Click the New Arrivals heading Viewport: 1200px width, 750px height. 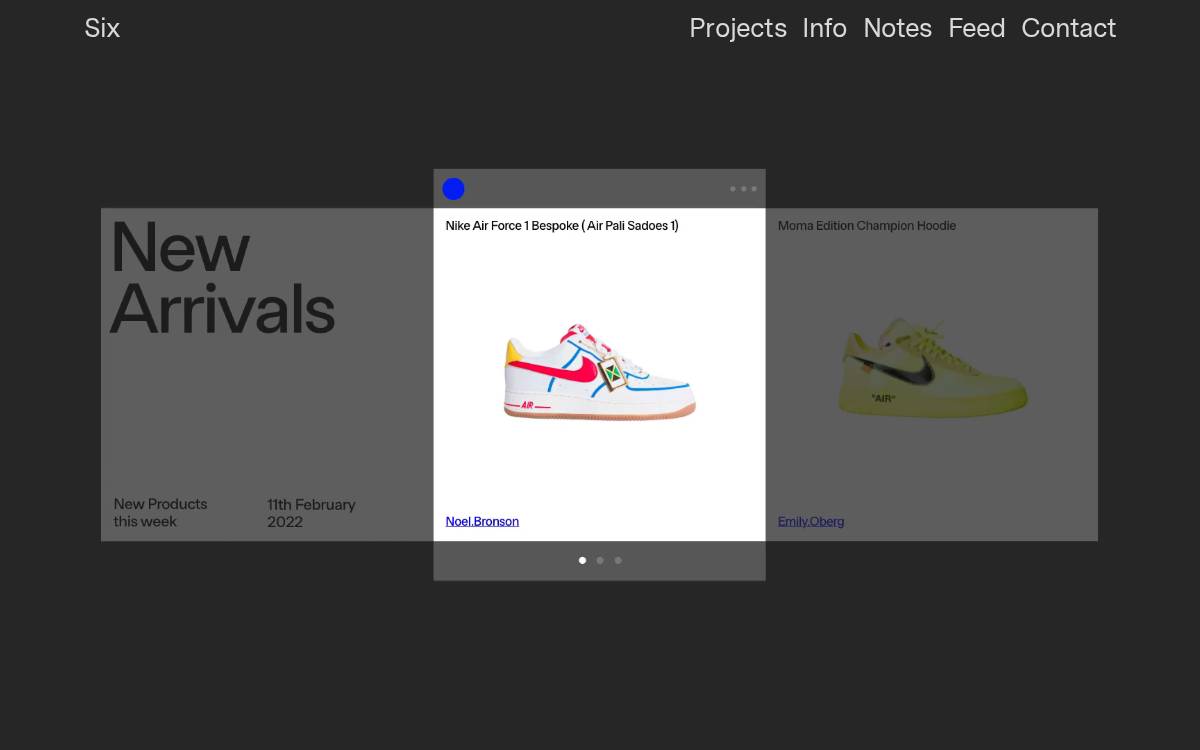(222, 278)
